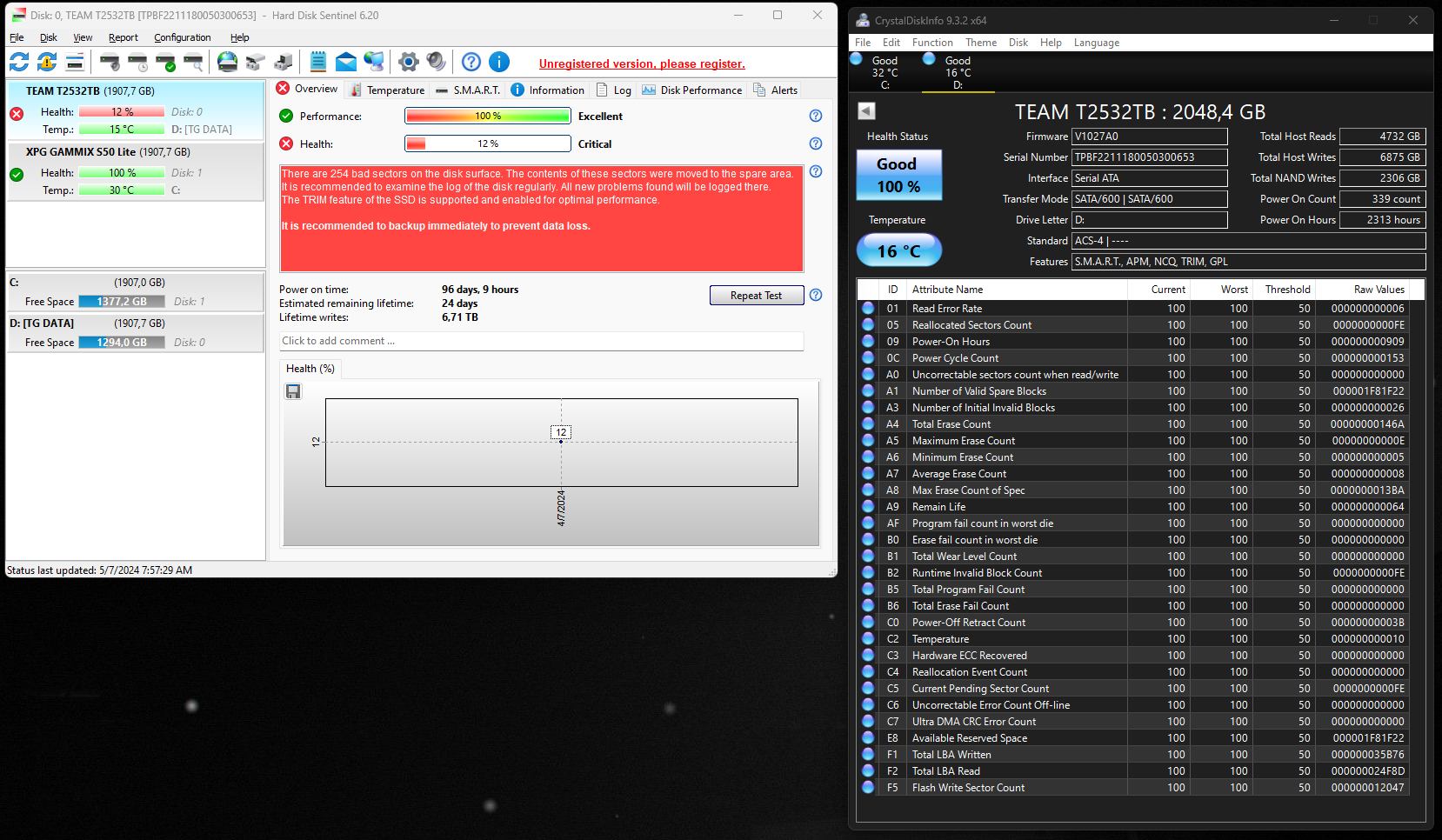The width and height of the screenshot is (1442, 840).
Task: Click the back arrow in CrystalDiskInfo
Action: pyautogui.click(x=866, y=110)
